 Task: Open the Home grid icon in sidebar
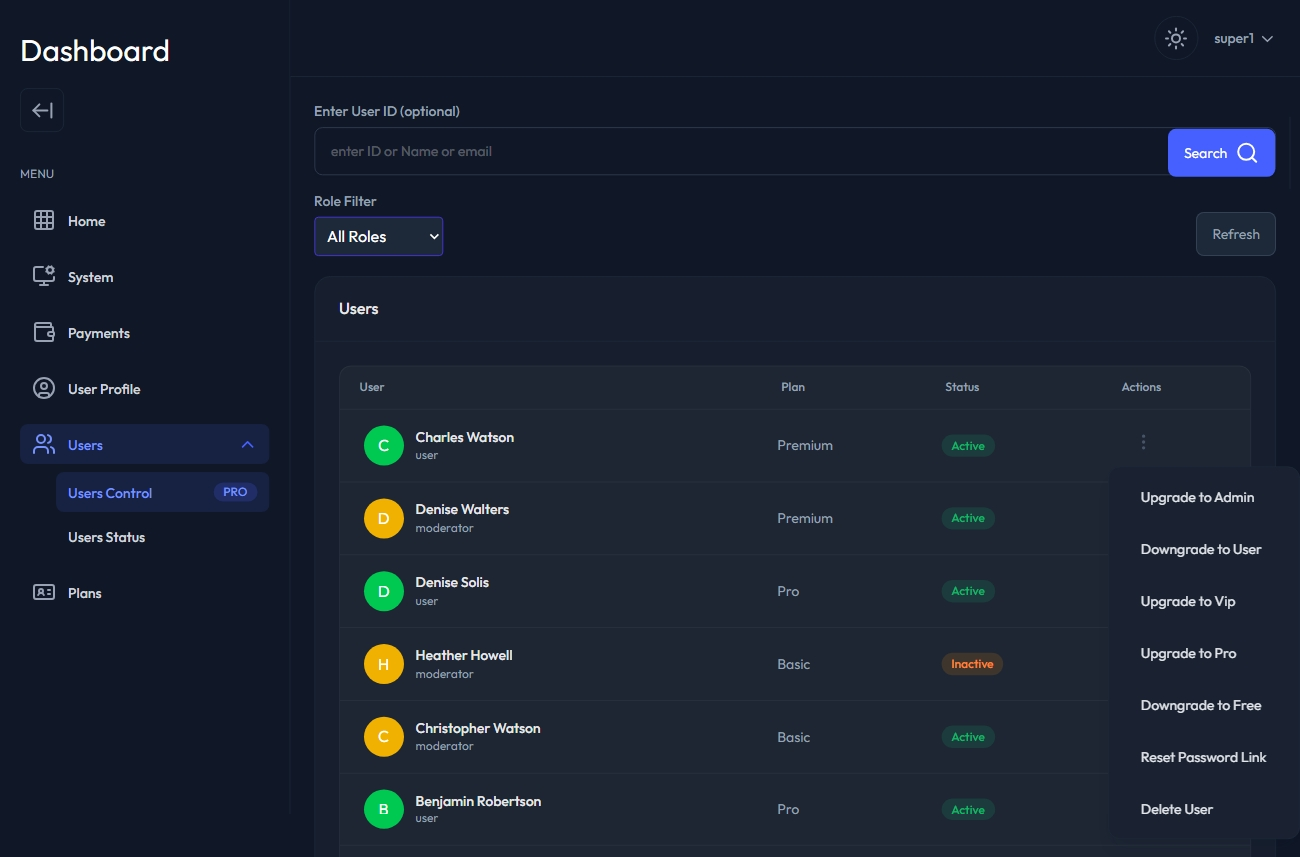click(44, 221)
